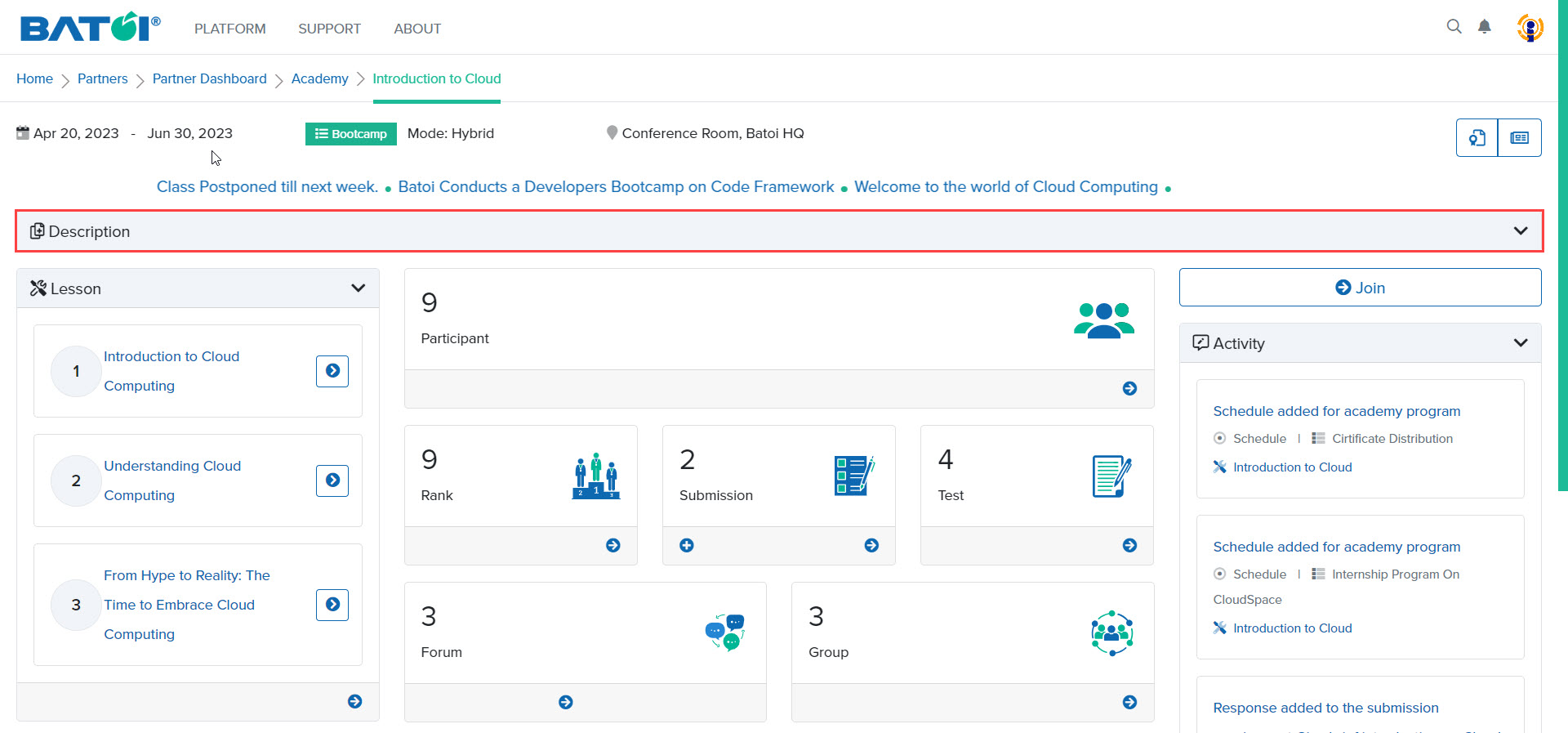Image resolution: width=1568 pixels, height=733 pixels.
Task: Open the notifications bell
Action: coord(1485,26)
